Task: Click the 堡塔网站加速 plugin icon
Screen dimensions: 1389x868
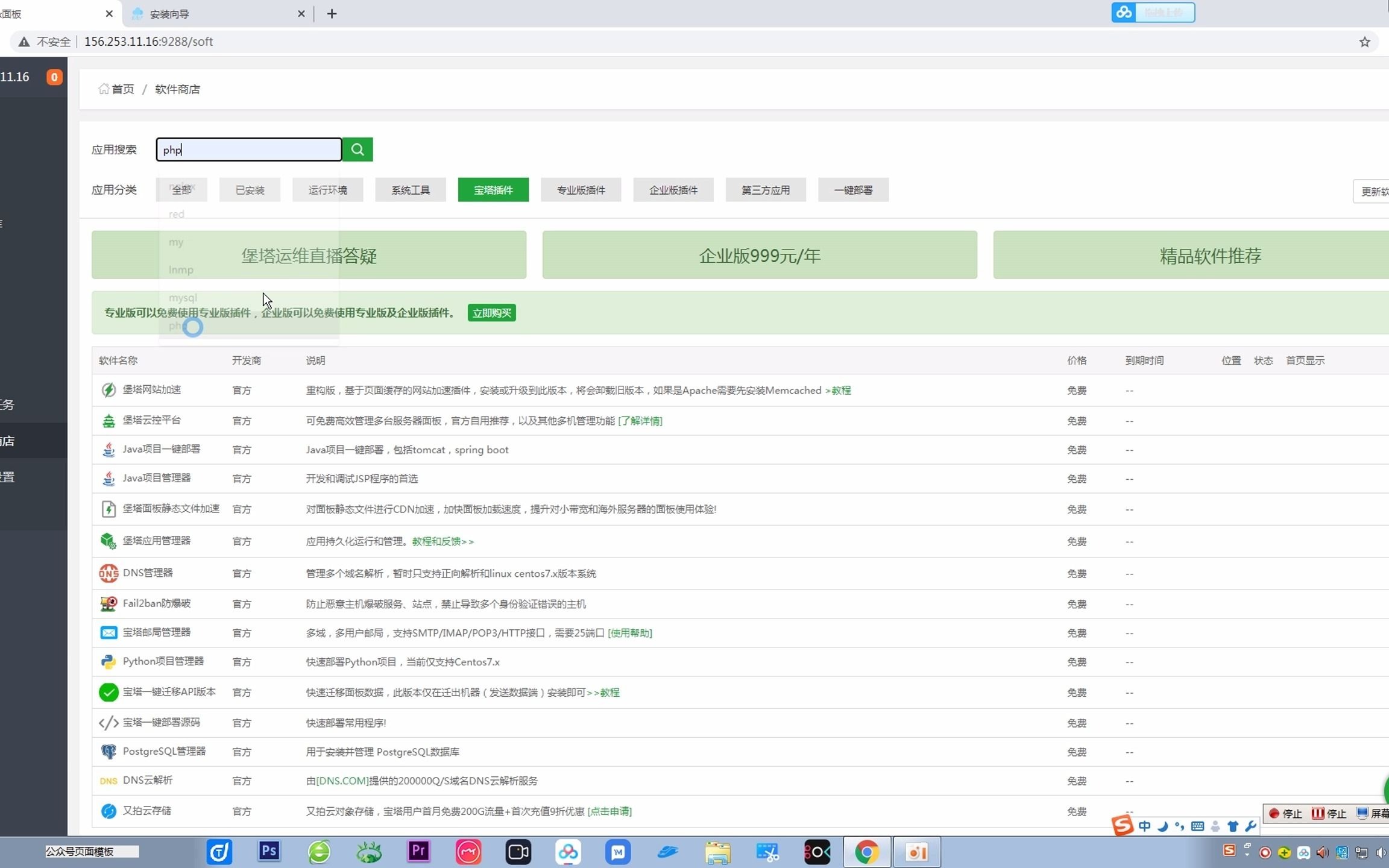Action: [109, 390]
